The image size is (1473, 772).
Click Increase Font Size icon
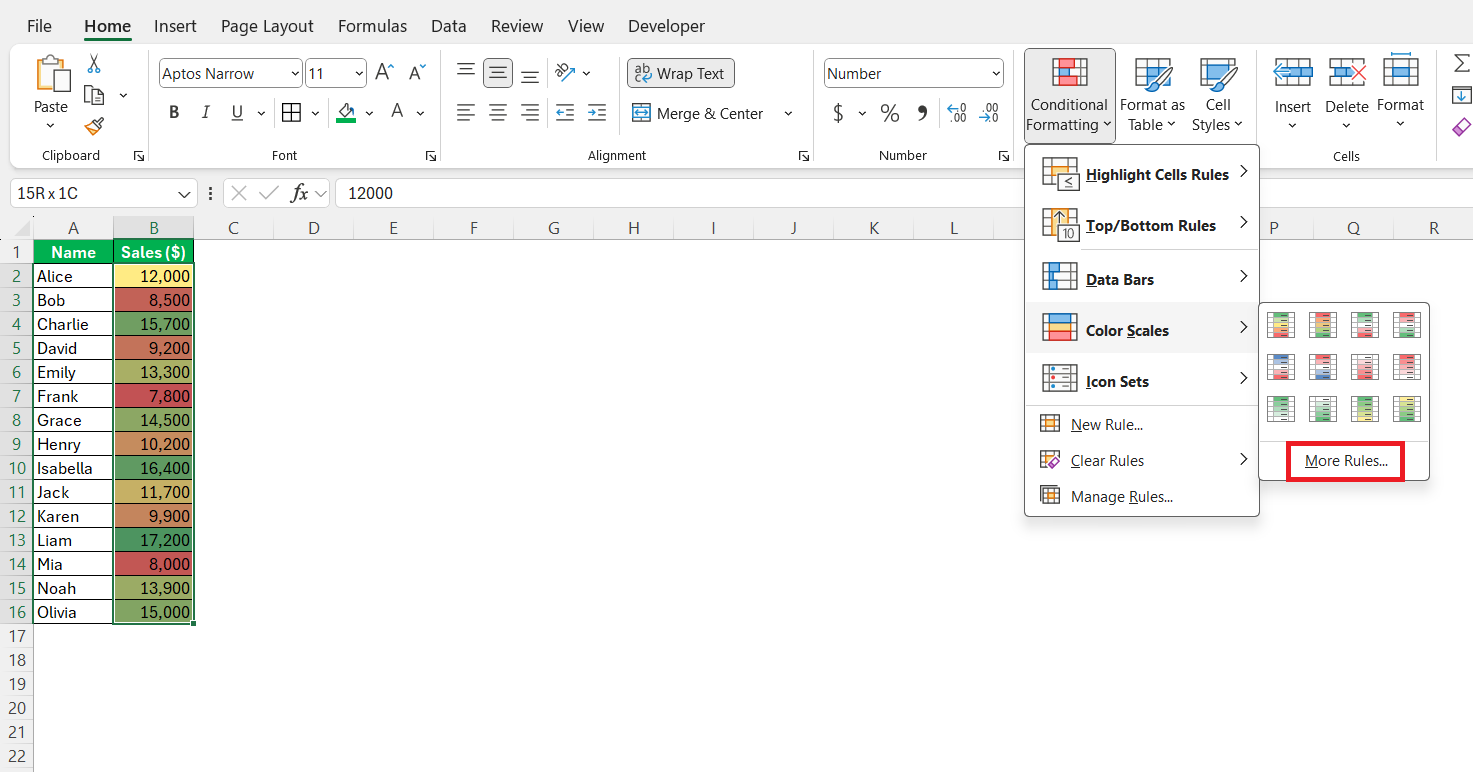(384, 73)
